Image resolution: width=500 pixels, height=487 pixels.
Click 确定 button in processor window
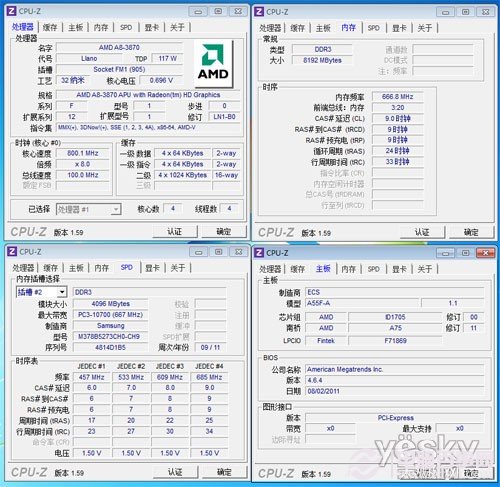[224, 232]
